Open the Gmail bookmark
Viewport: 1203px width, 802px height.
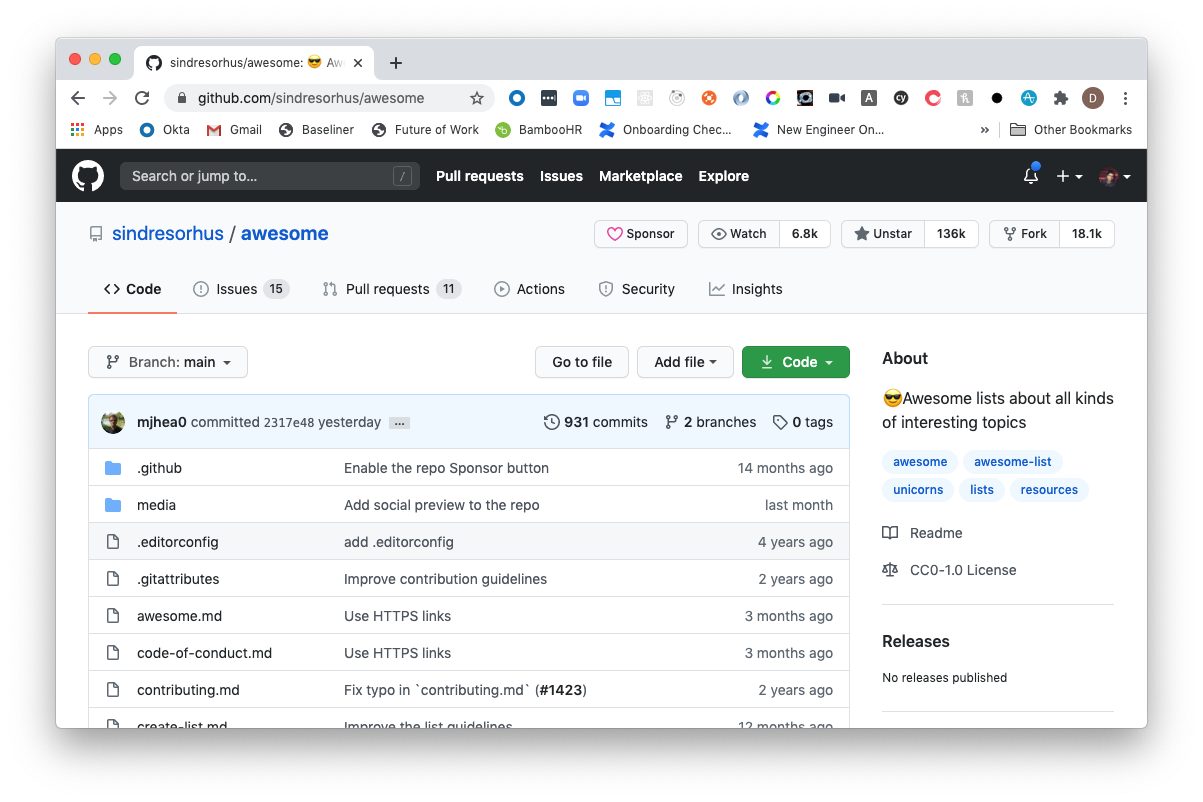coord(234,130)
